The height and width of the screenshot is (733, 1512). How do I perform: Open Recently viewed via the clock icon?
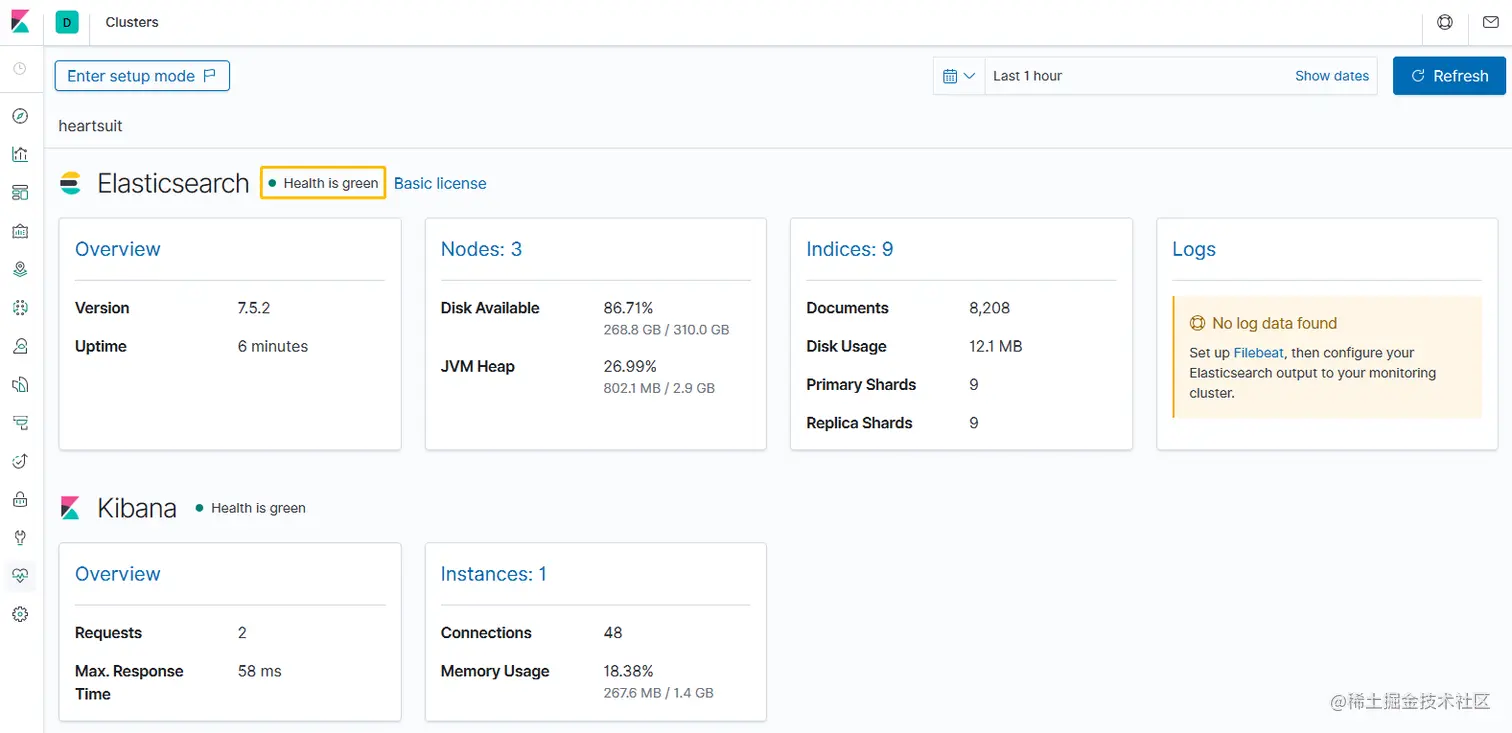click(20, 68)
